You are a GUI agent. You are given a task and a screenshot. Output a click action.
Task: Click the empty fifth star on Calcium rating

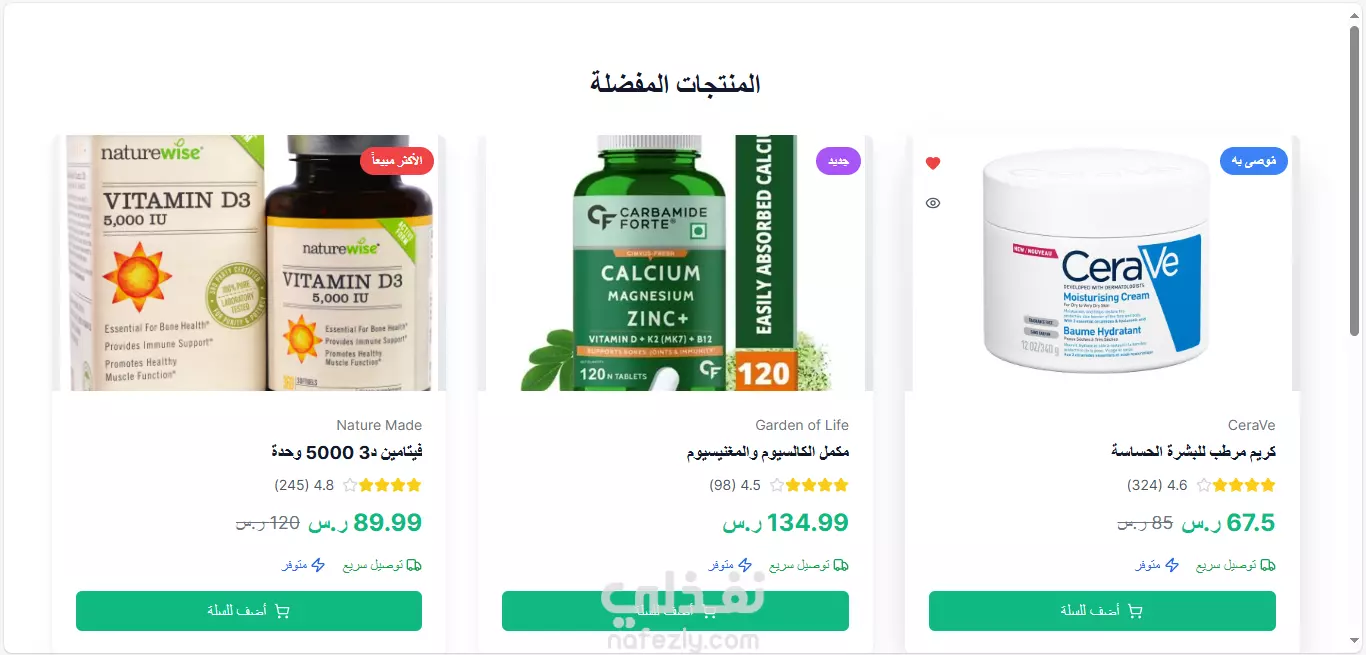click(777, 485)
